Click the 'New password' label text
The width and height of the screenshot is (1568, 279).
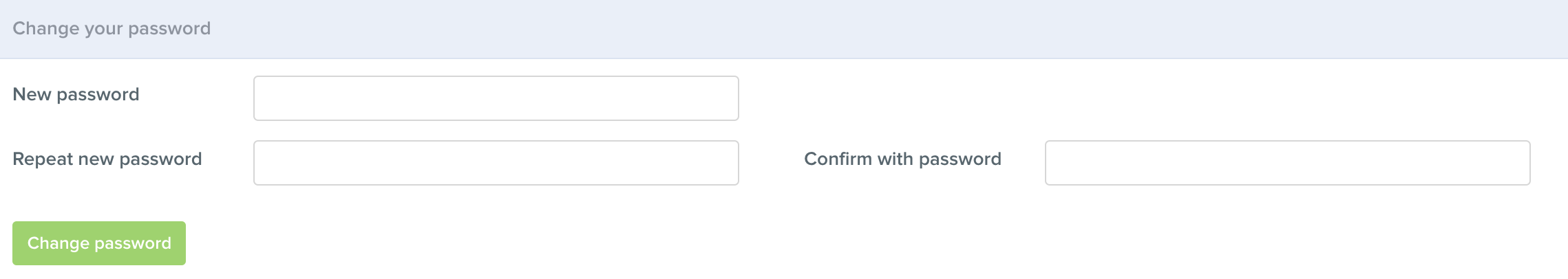coord(76,95)
